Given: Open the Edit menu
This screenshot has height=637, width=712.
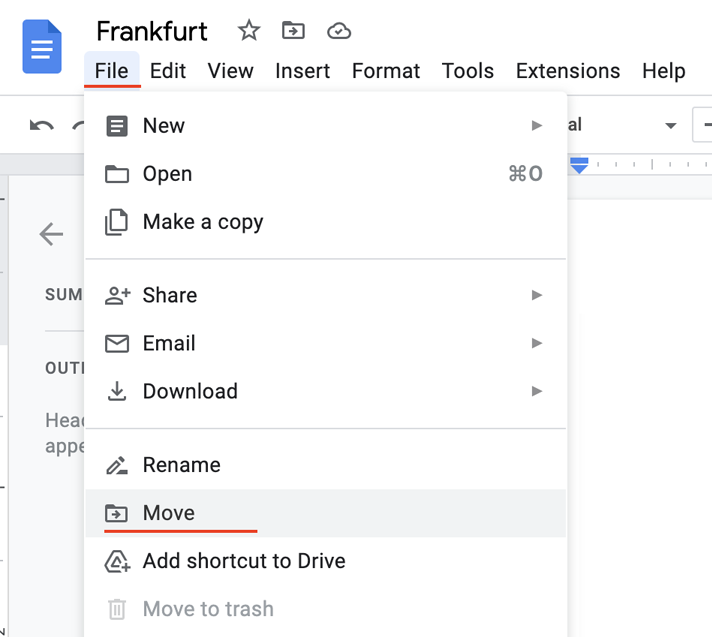Looking at the screenshot, I should [168, 71].
